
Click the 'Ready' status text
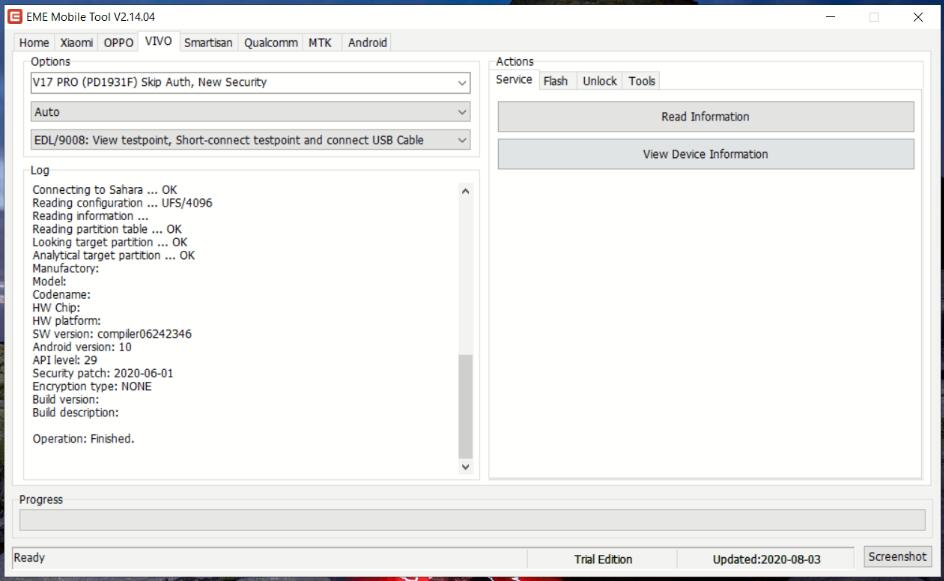pos(30,558)
